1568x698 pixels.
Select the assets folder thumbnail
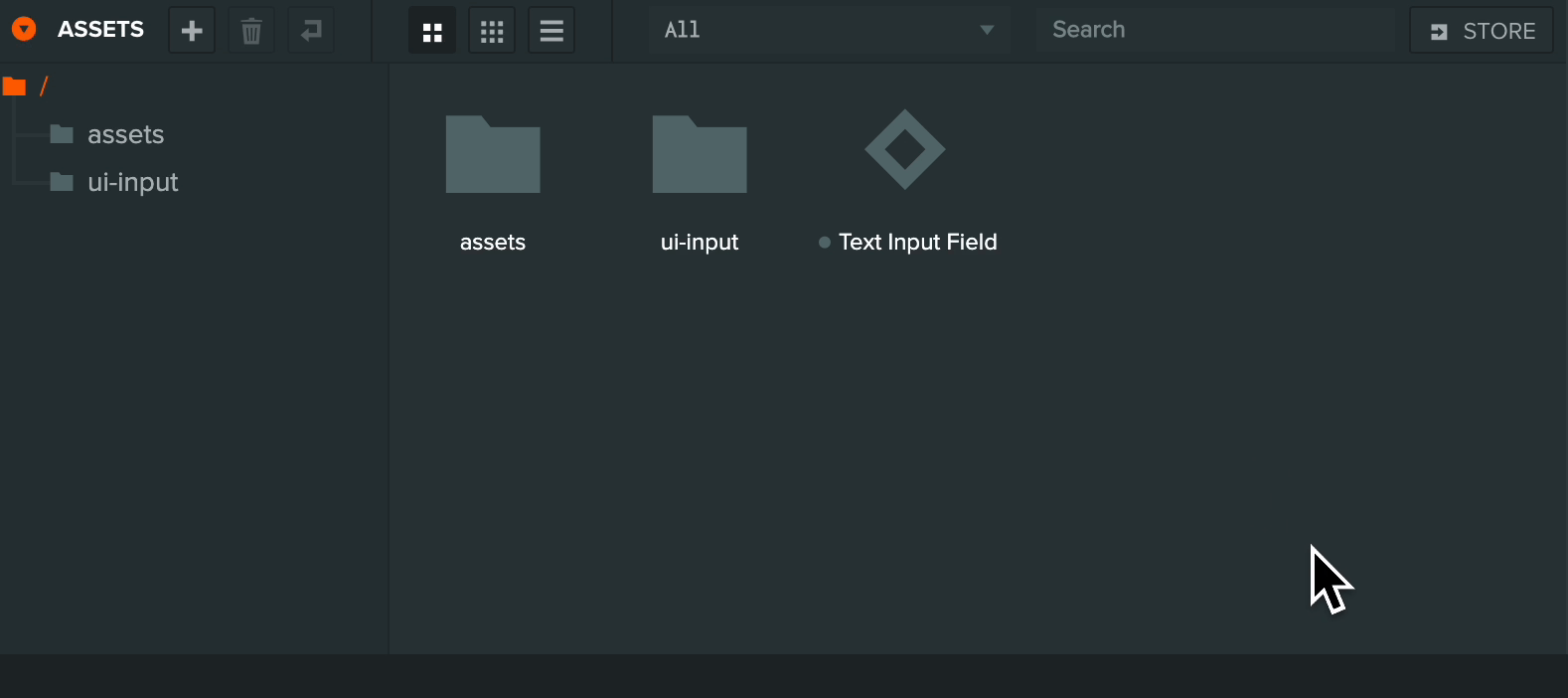point(493,155)
